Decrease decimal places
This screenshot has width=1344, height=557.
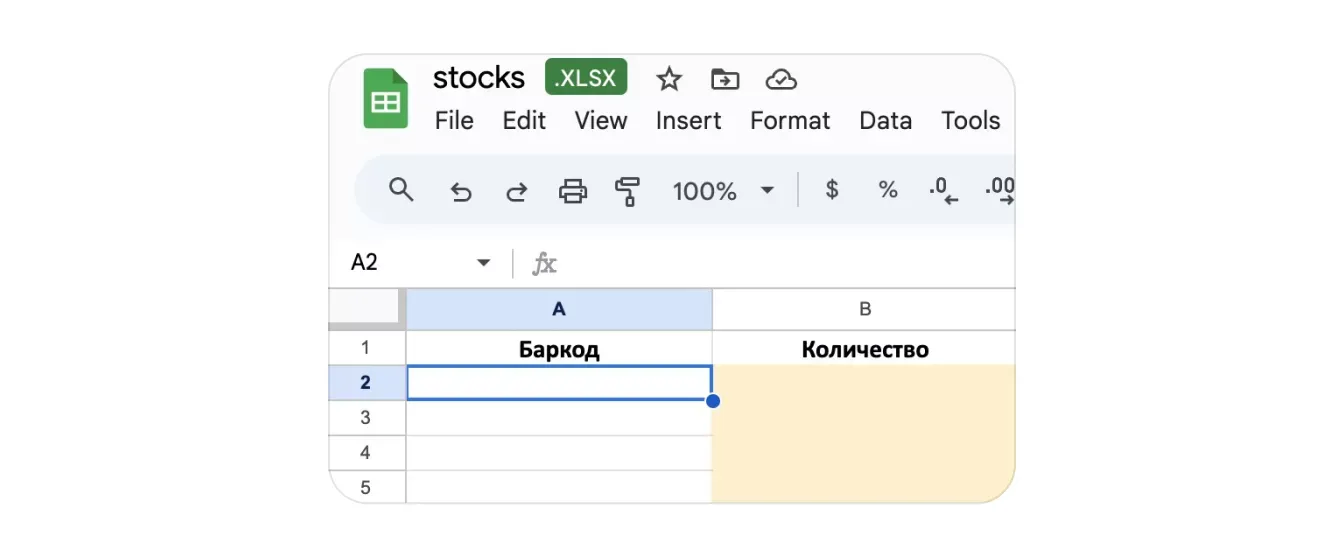click(943, 190)
